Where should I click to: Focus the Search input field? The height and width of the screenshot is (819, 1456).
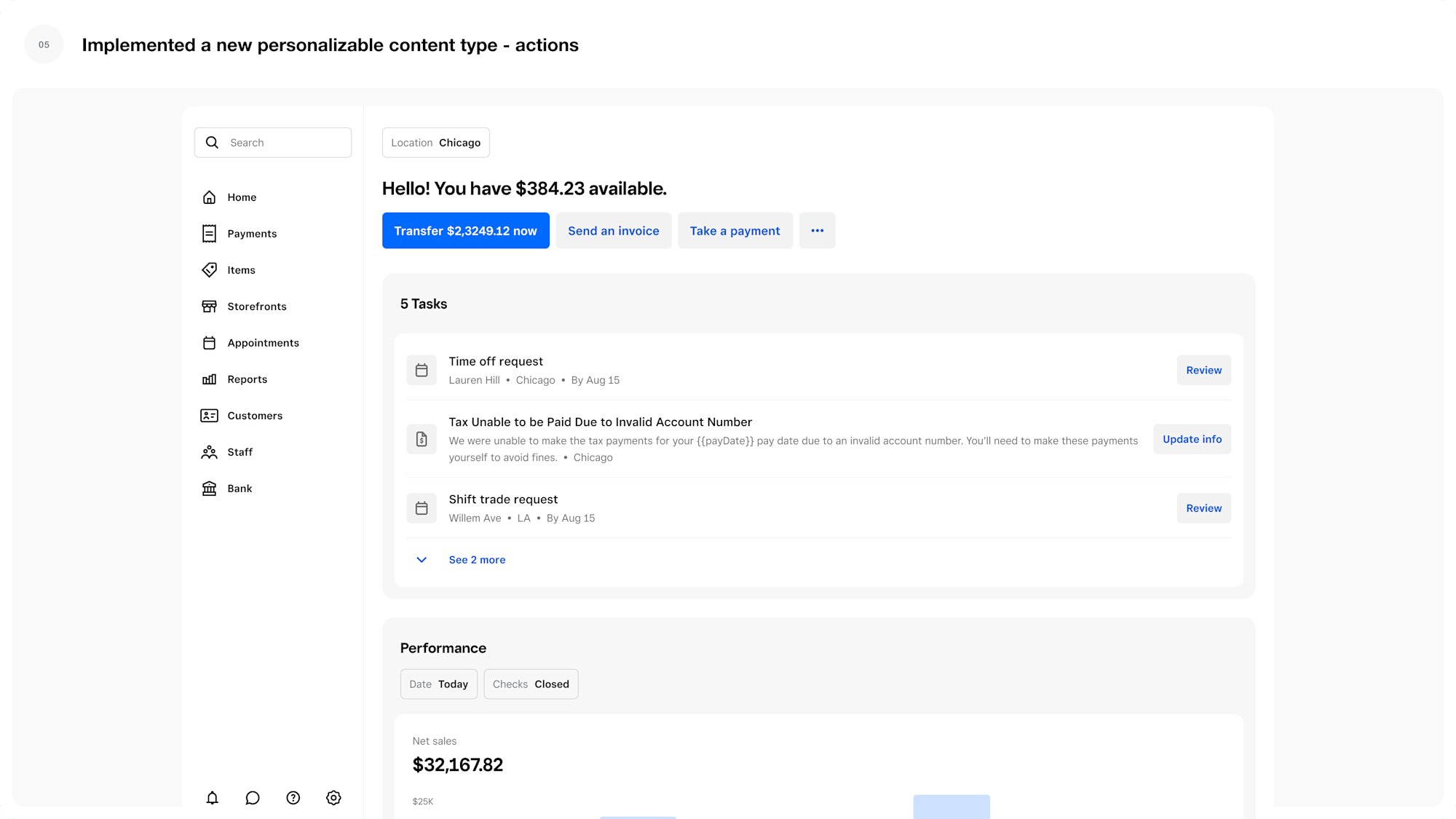click(x=273, y=143)
